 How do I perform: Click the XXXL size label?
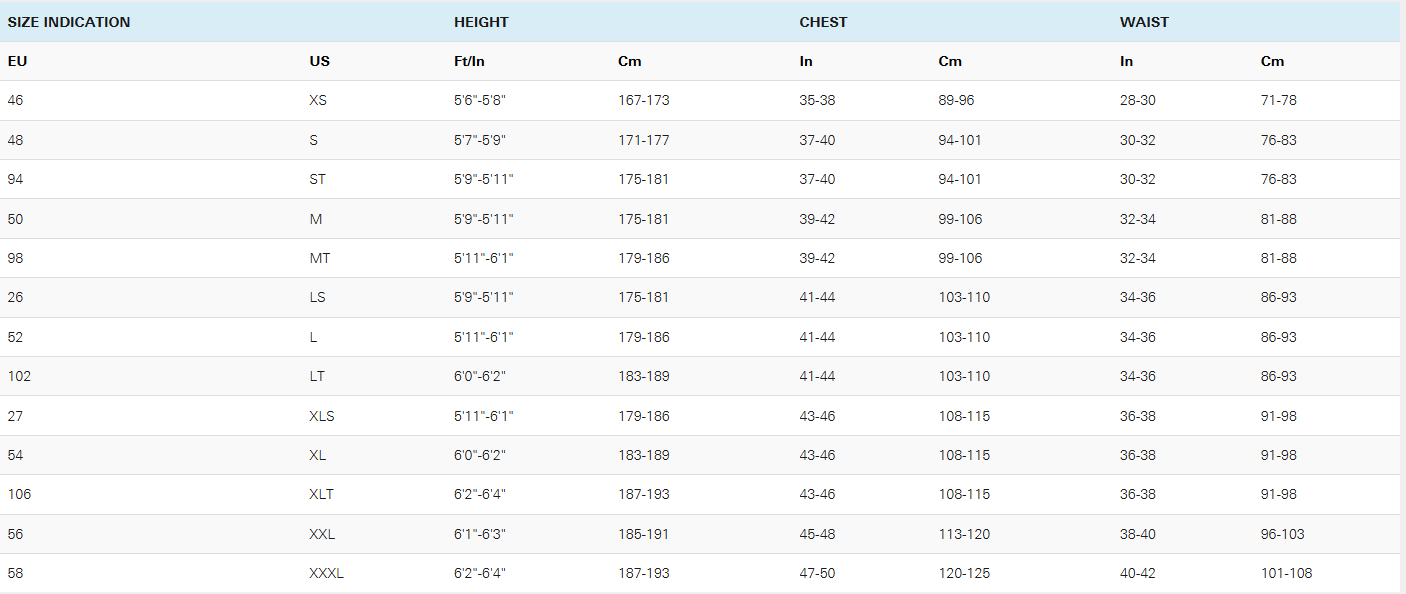pos(327,573)
